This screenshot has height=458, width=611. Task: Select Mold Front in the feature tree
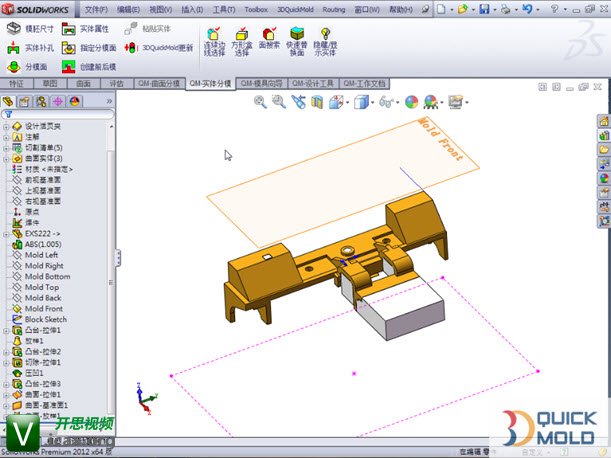tap(43, 309)
